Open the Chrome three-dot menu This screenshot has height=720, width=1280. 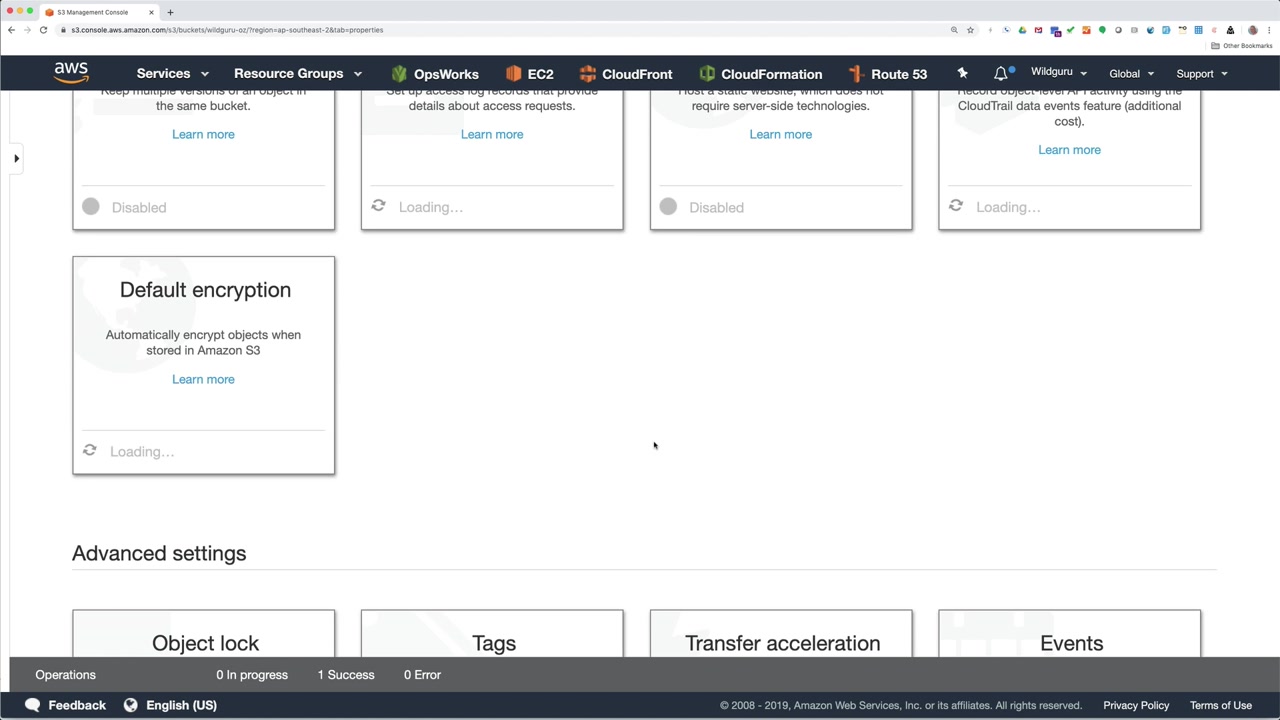1269,30
